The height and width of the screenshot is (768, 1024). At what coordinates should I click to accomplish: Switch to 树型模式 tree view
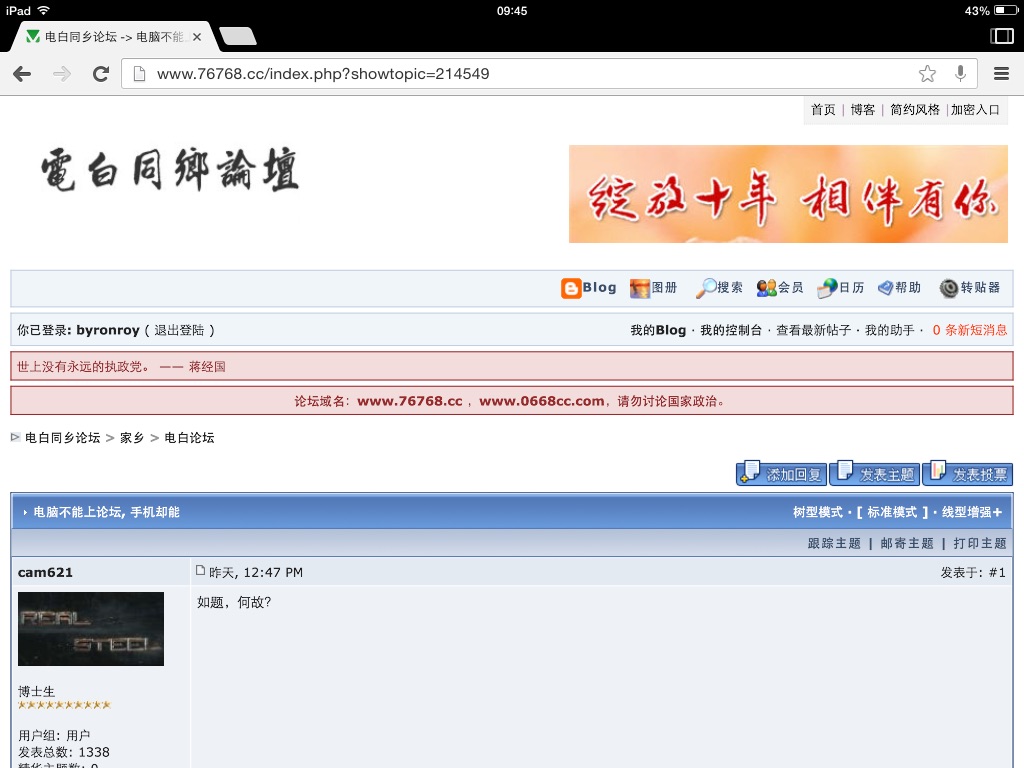click(x=817, y=512)
